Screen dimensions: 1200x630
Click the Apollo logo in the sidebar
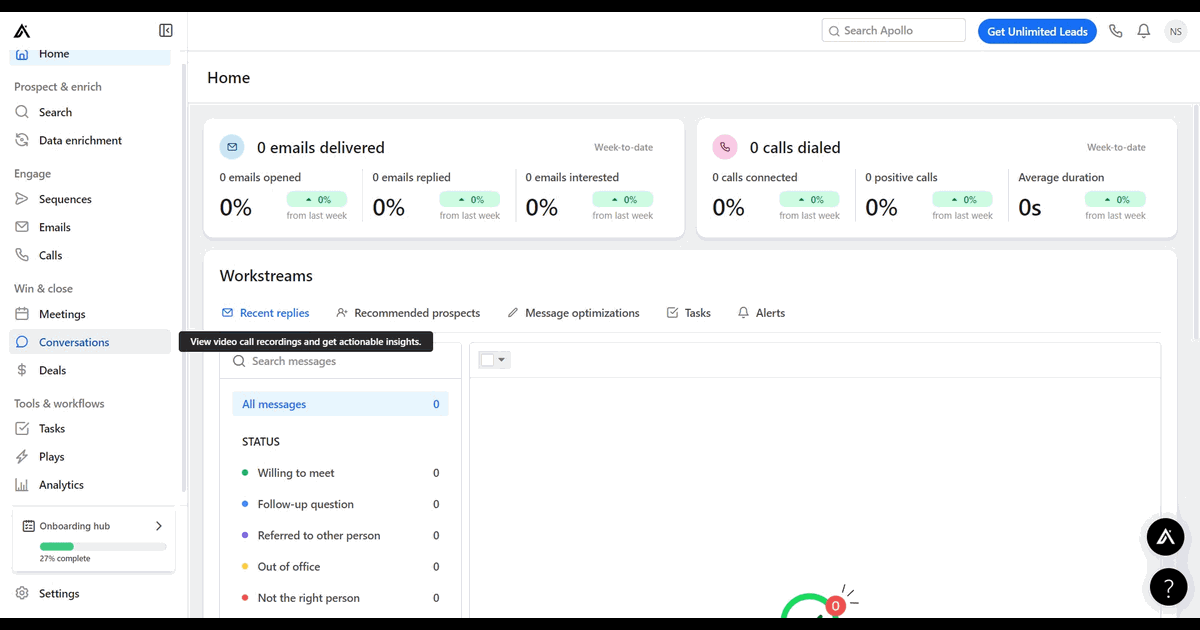tap(22, 32)
